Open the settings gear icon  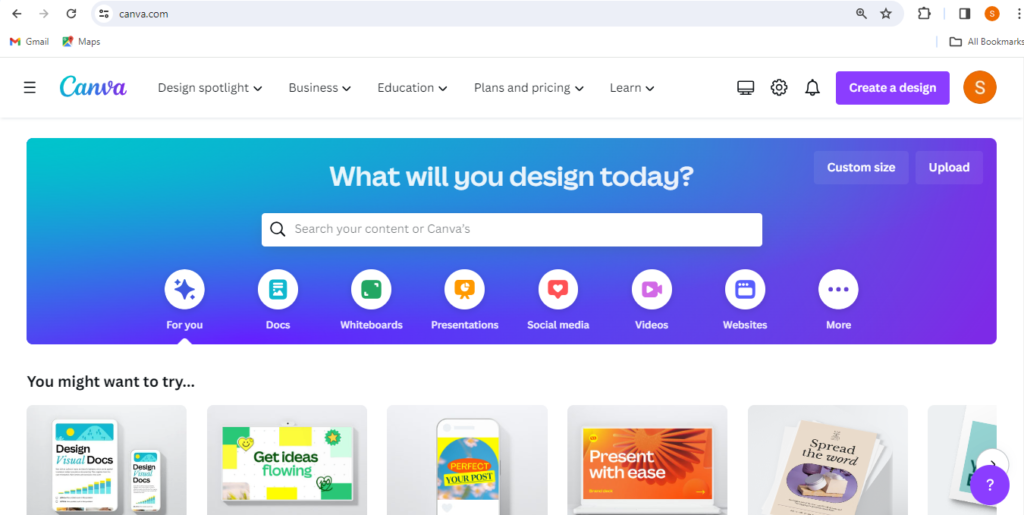point(779,87)
